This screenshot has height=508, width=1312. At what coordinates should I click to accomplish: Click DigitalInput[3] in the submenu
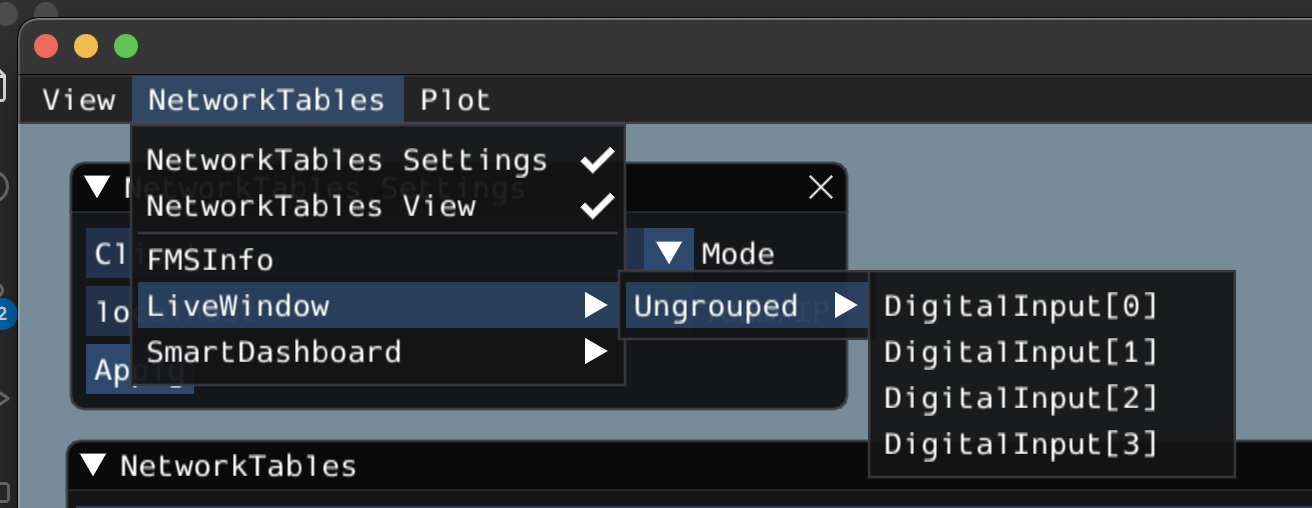pyautogui.click(x=1020, y=444)
